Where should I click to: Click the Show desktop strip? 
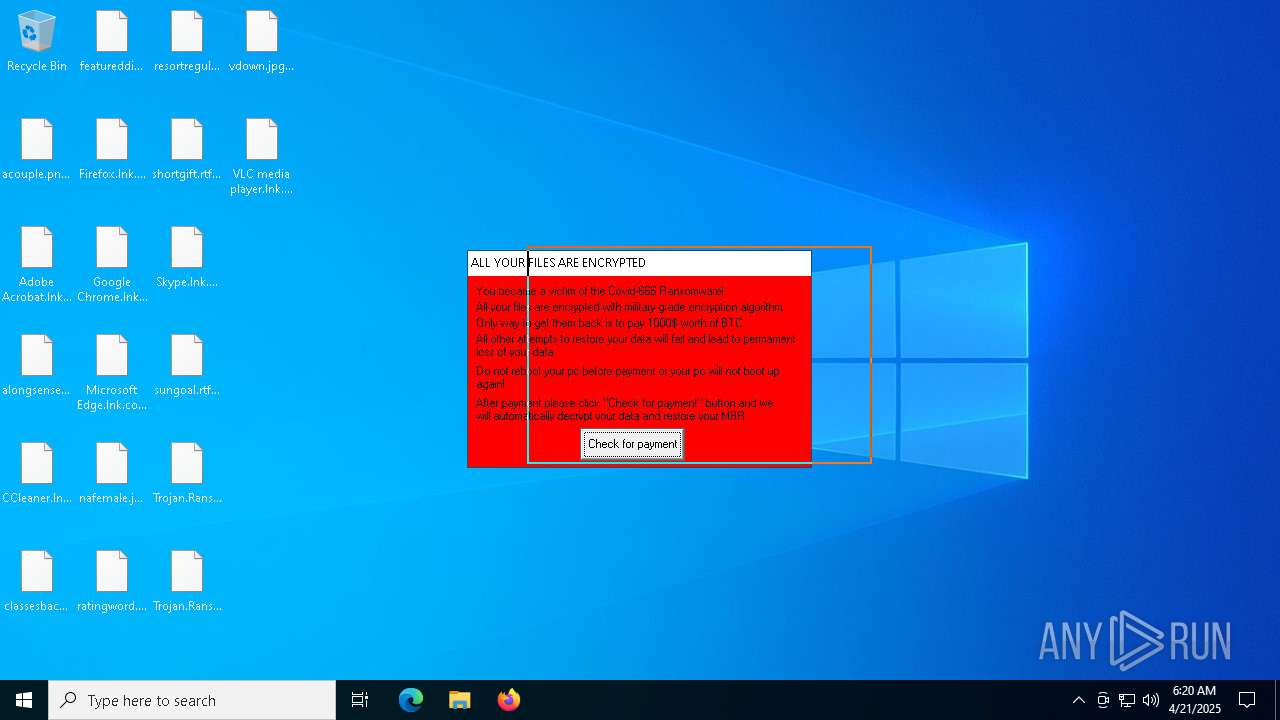click(x=1277, y=700)
